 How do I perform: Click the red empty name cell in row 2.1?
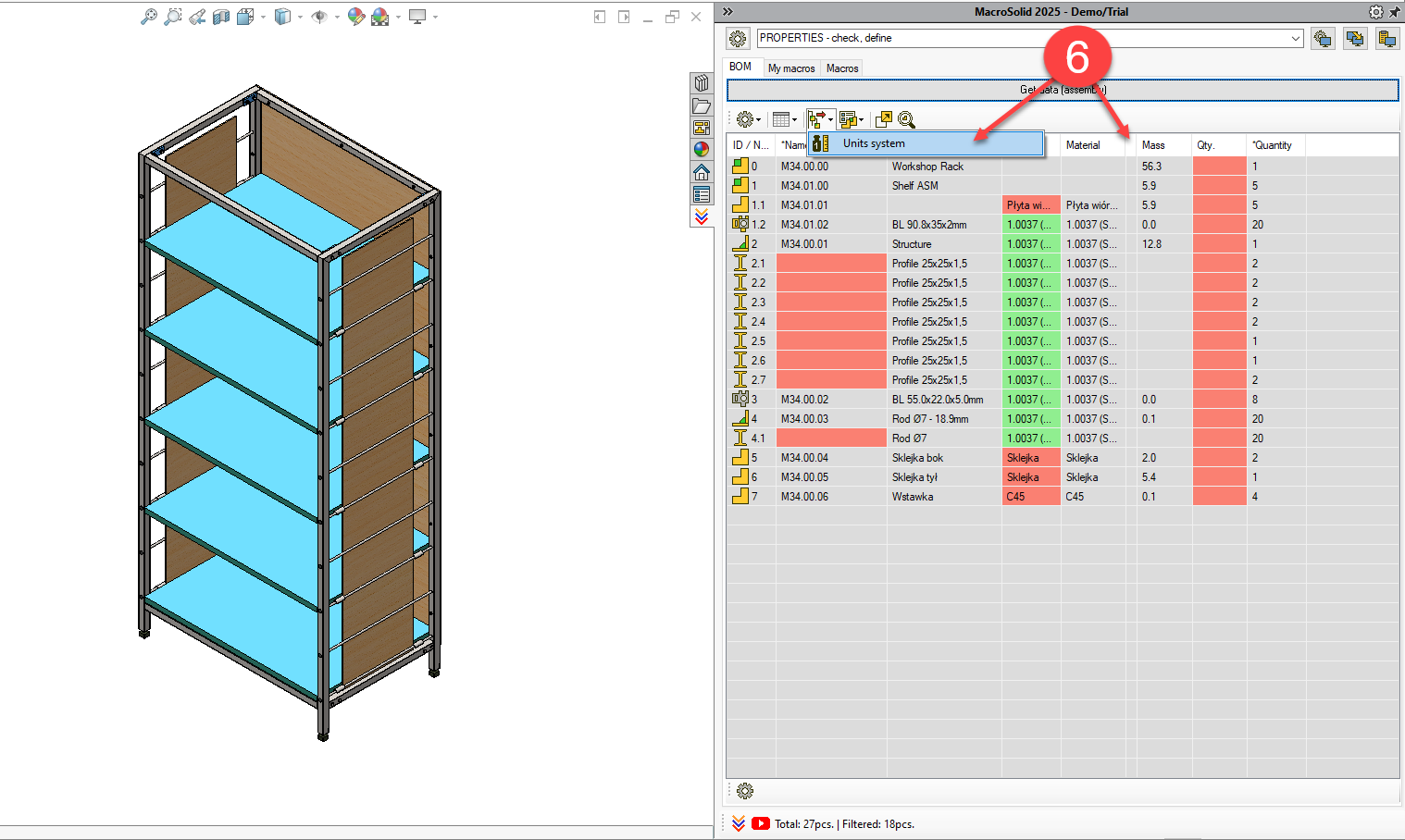(831, 264)
